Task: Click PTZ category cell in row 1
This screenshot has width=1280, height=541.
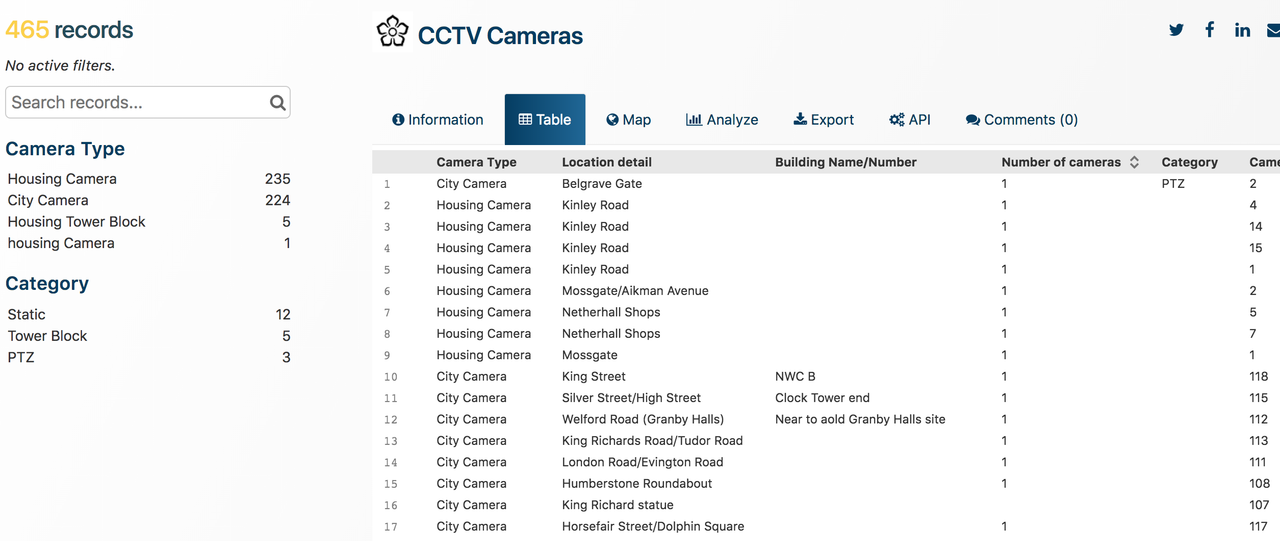Action: point(1173,184)
